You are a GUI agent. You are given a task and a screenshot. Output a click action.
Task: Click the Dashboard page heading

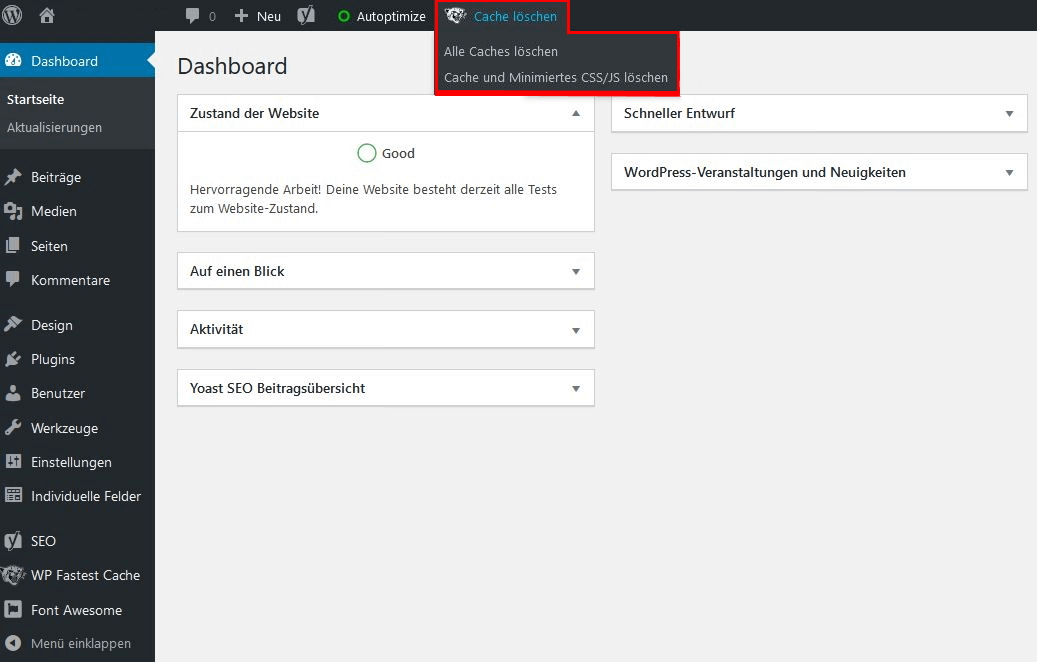point(232,66)
